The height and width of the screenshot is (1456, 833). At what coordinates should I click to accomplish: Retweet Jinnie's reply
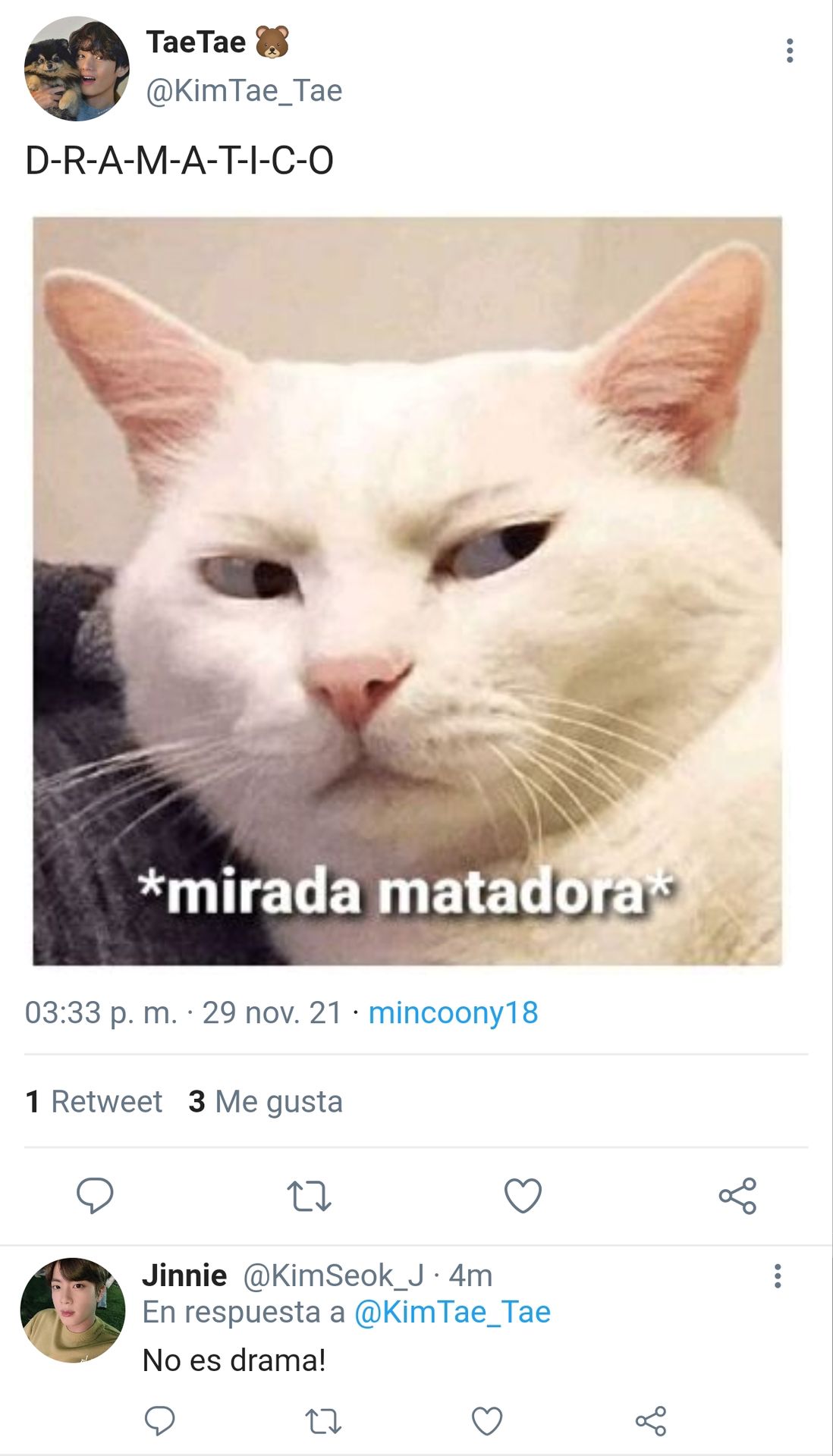323,1420
